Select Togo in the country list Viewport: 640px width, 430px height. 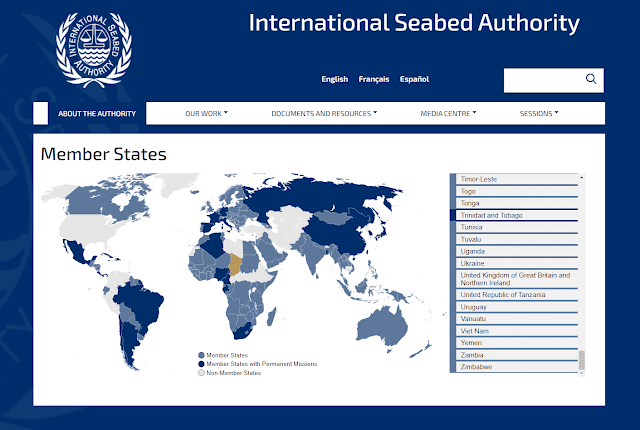[517, 191]
